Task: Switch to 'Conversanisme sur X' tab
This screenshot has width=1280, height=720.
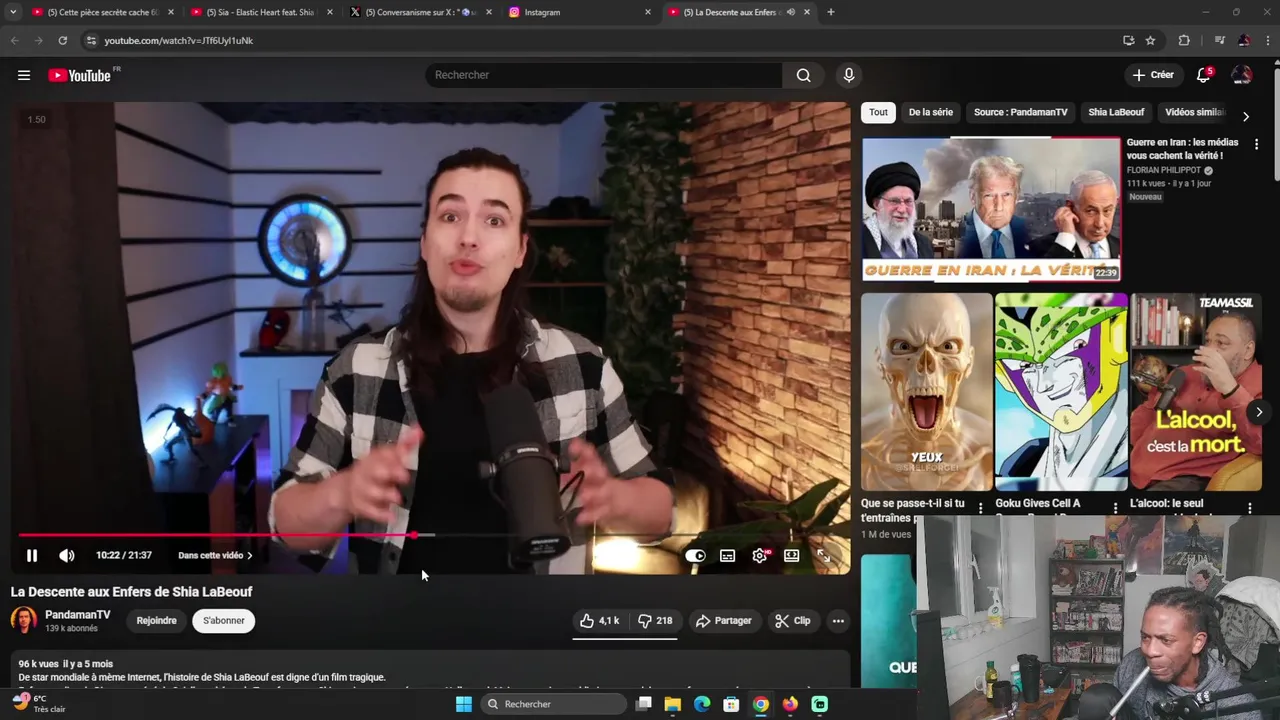Action: pyautogui.click(x=419, y=12)
